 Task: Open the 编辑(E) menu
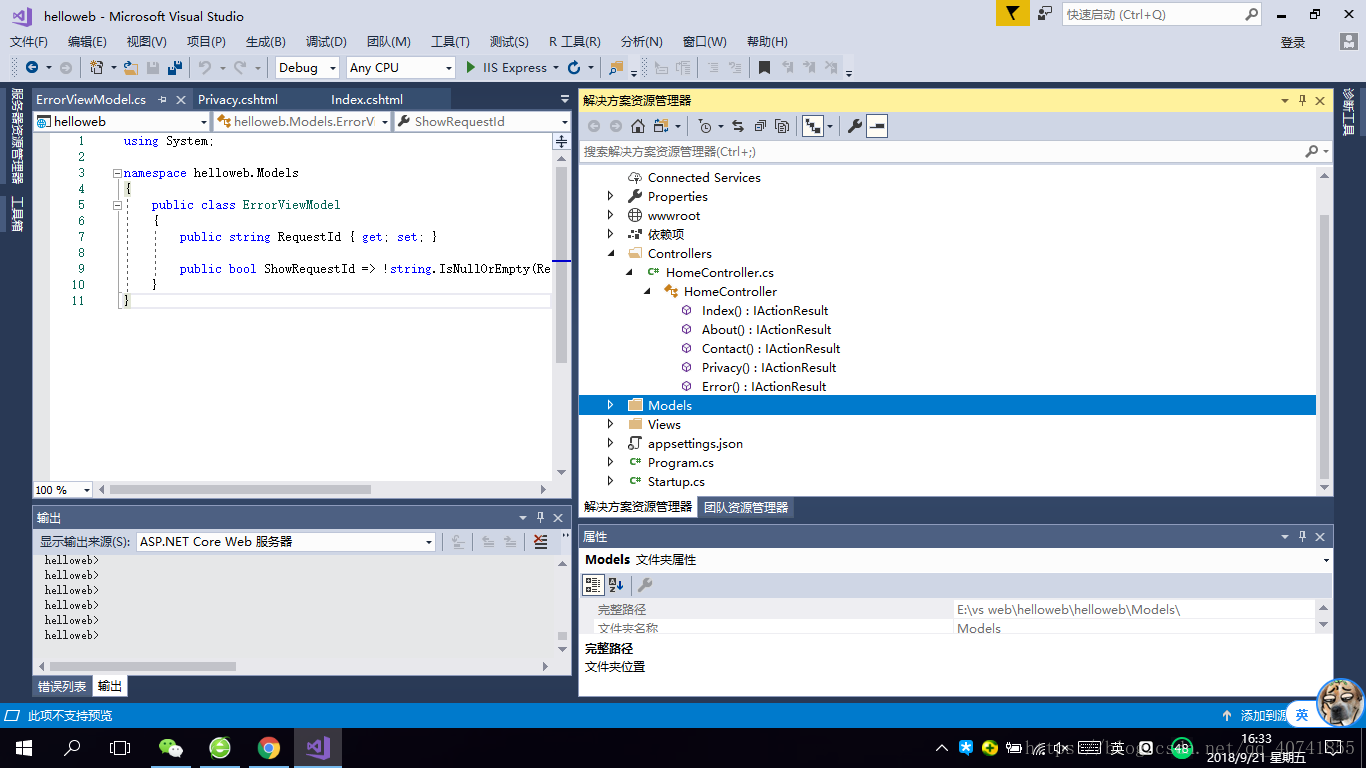(87, 42)
